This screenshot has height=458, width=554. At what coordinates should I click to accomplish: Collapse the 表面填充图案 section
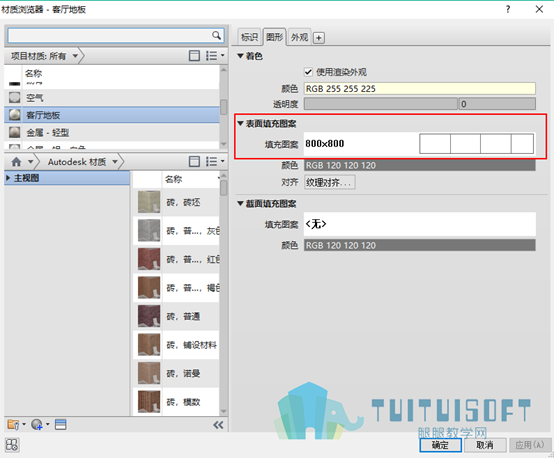click(241, 123)
